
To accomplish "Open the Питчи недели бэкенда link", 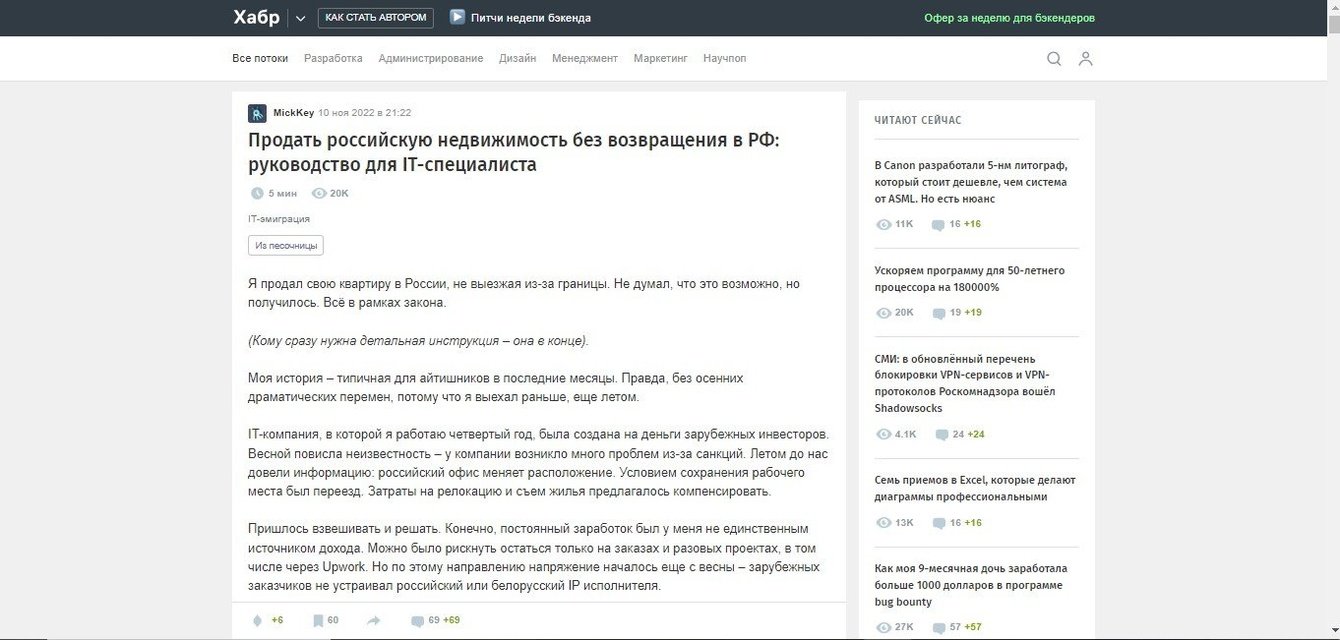I will click(531, 18).
